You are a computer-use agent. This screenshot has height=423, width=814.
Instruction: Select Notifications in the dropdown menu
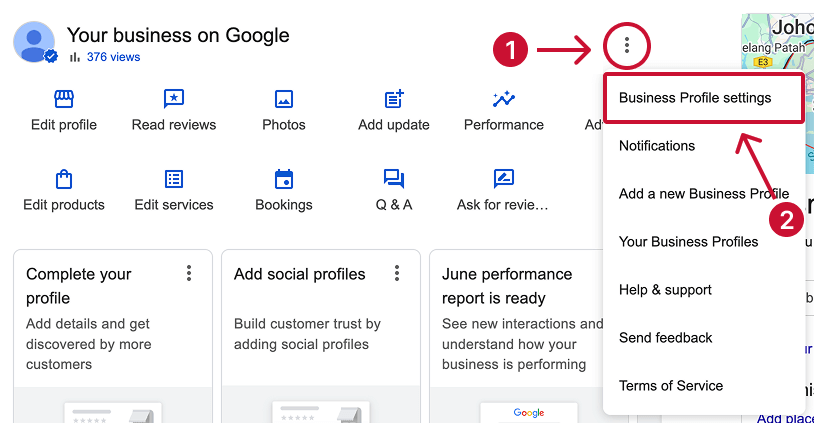[x=704, y=146]
